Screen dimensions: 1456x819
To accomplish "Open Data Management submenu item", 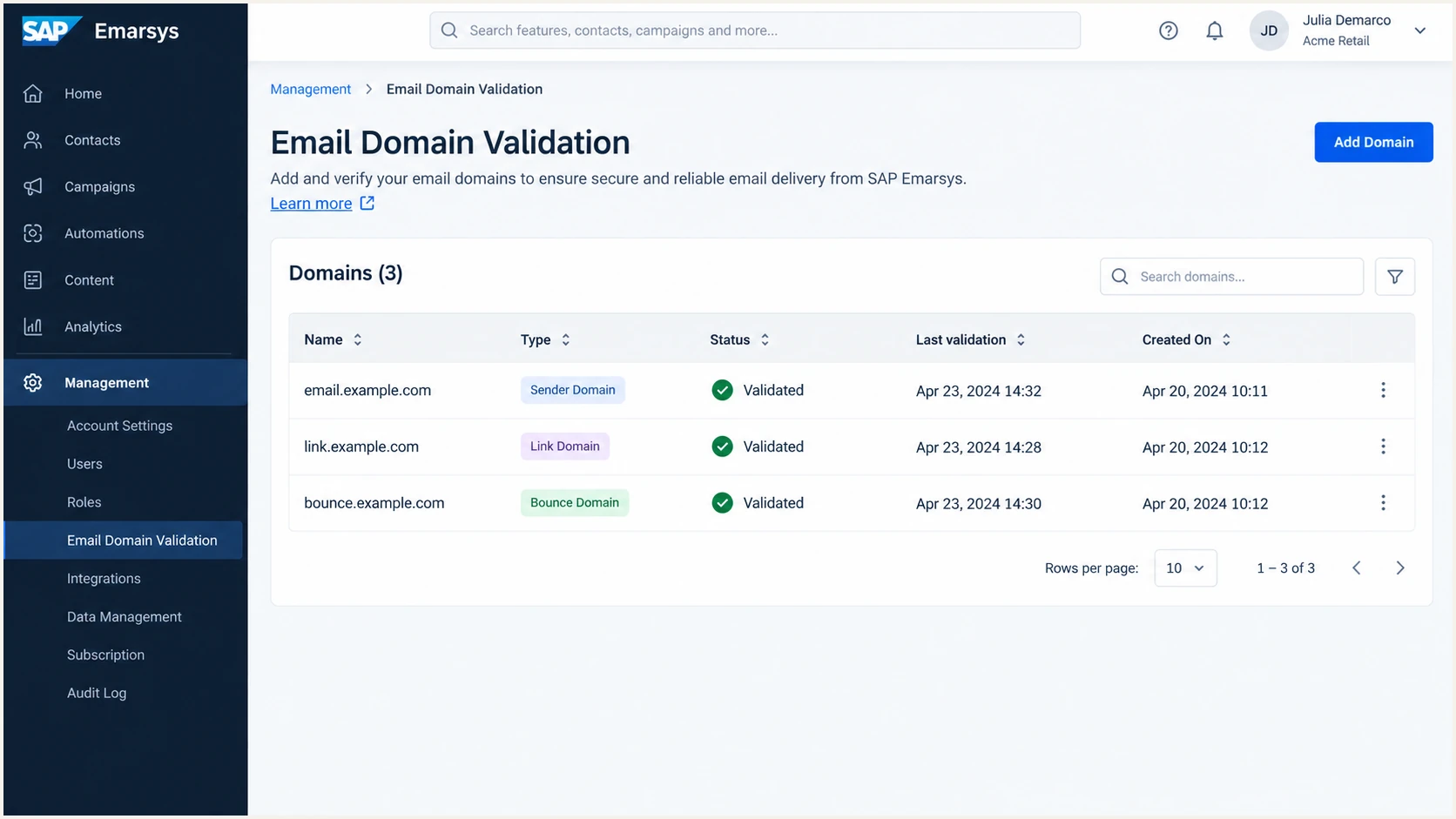I will pyautogui.click(x=125, y=617).
